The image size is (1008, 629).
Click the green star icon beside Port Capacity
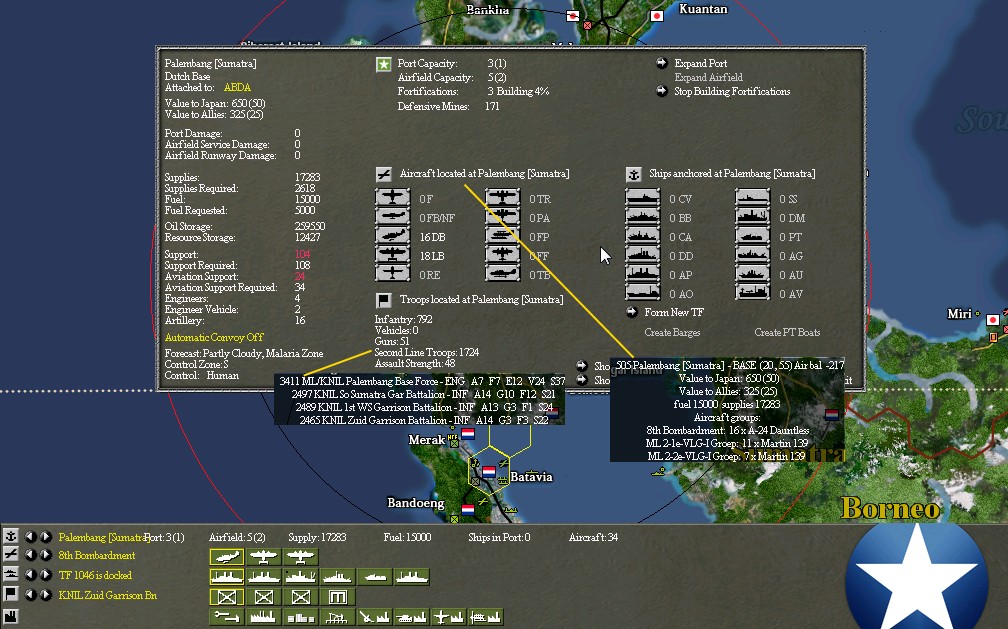point(383,64)
